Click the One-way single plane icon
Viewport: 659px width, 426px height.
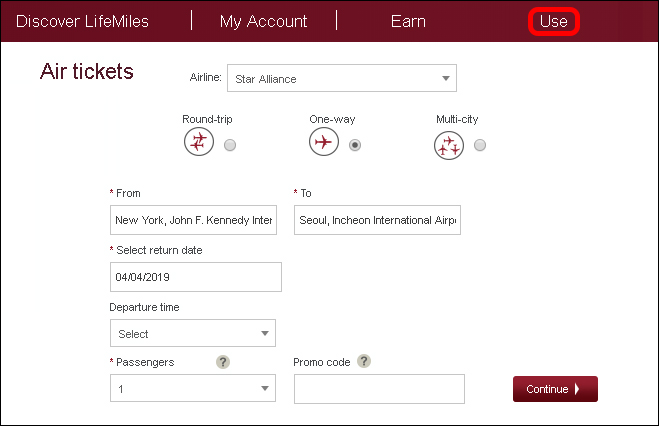pyautogui.click(x=324, y=142)
